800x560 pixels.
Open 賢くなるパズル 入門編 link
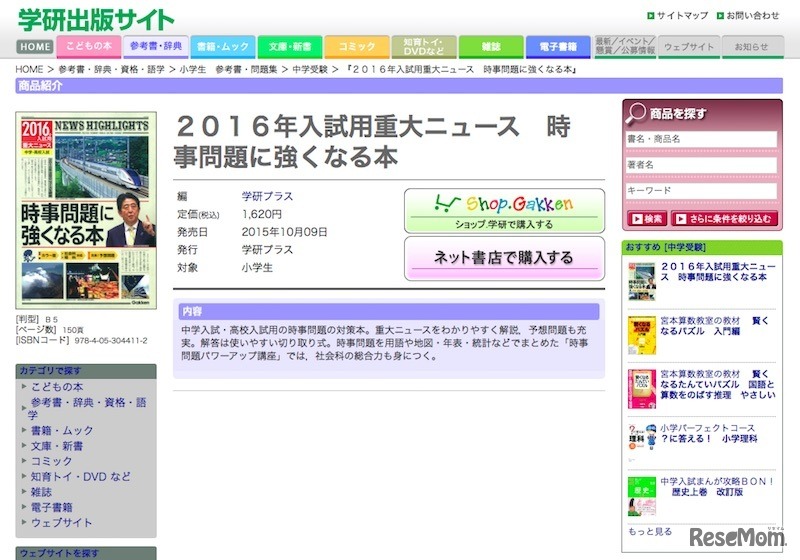714,326
